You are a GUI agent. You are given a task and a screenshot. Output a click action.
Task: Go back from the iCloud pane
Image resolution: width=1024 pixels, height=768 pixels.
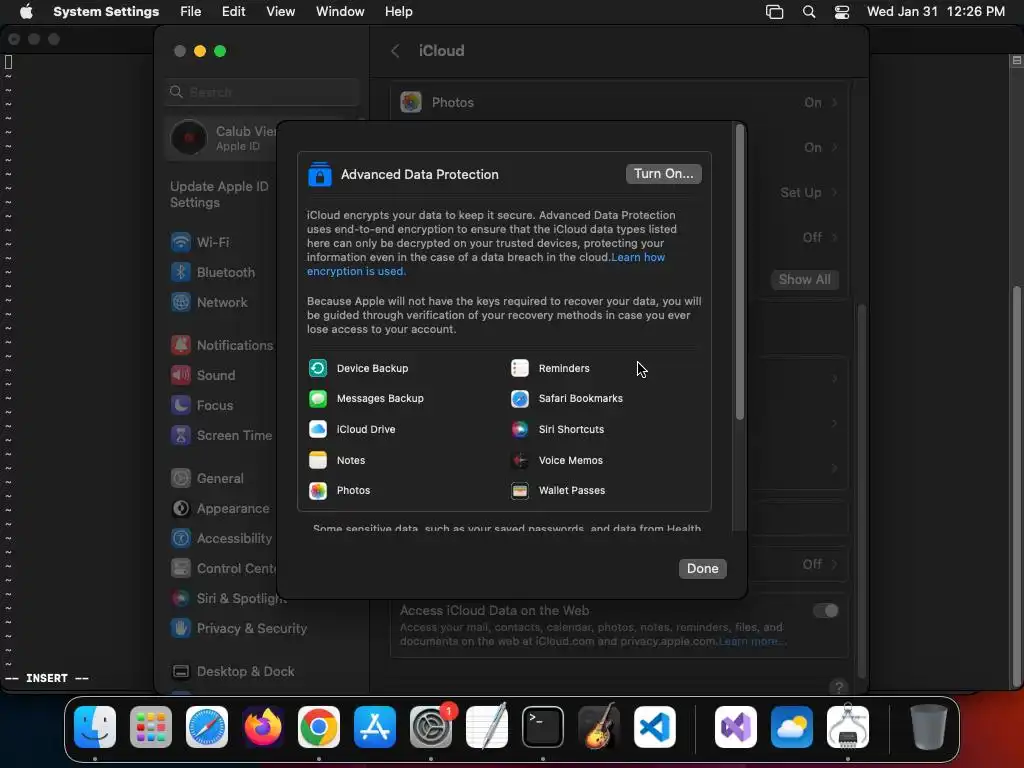(395, 51)
